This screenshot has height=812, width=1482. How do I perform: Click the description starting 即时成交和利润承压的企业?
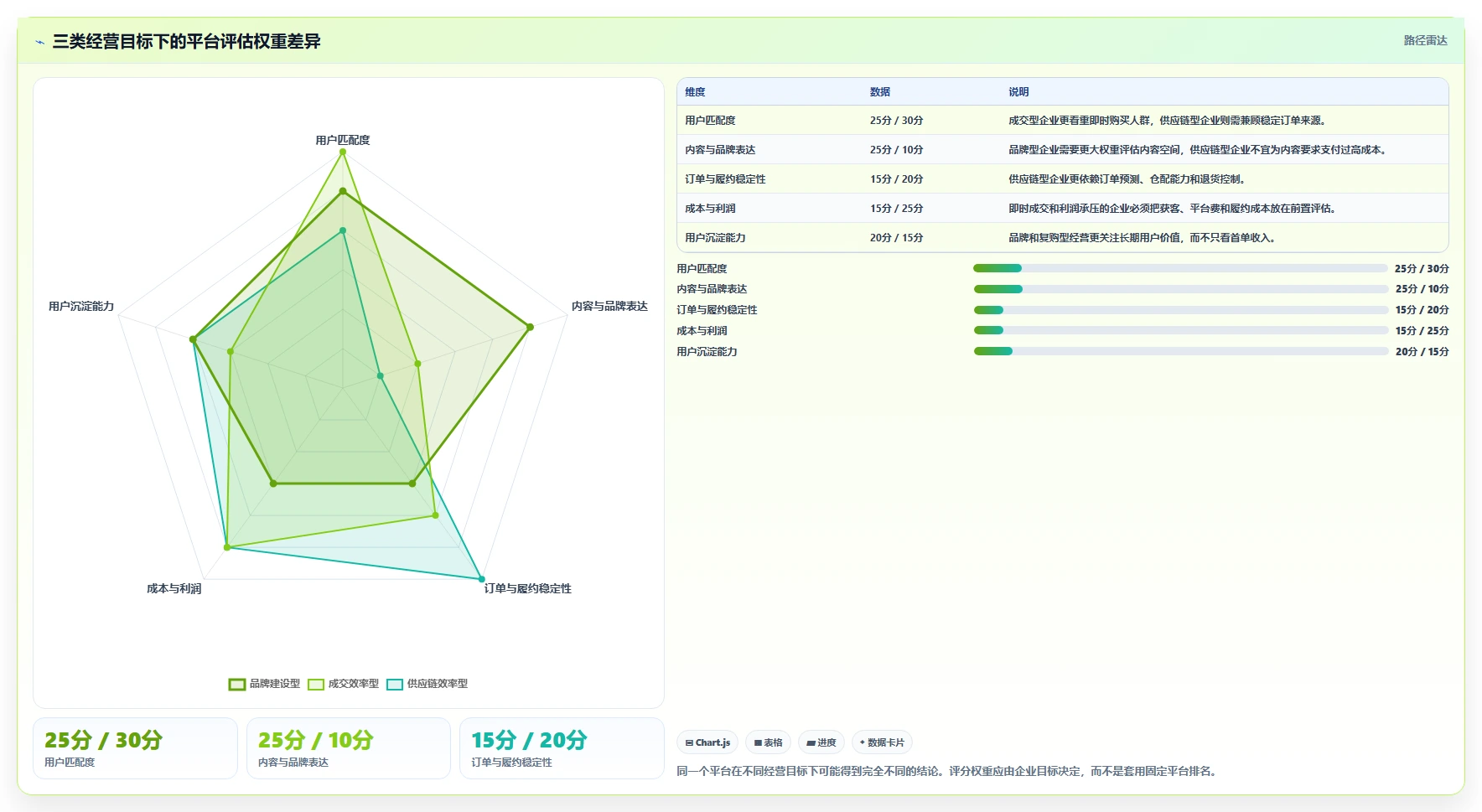pos(1174,209)
